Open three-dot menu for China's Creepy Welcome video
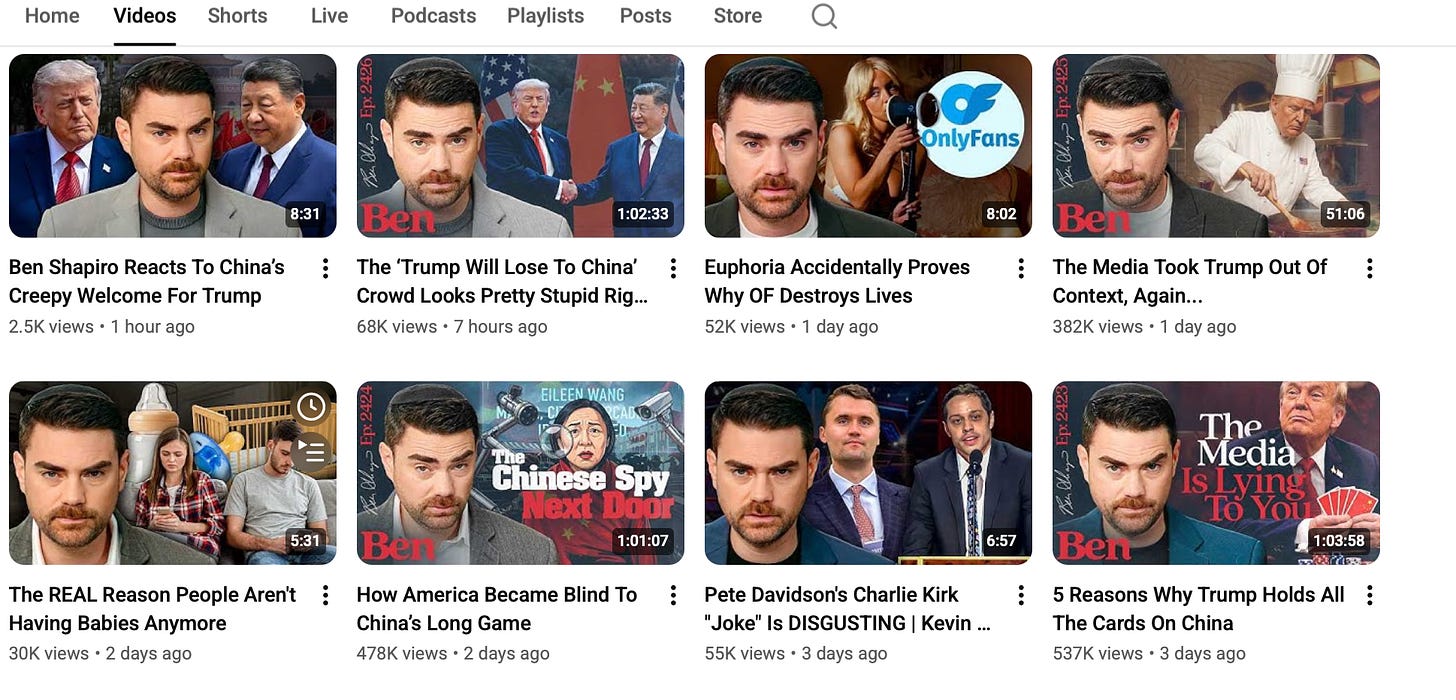This screenshot has width=1456, height=700. coord(325,268)
